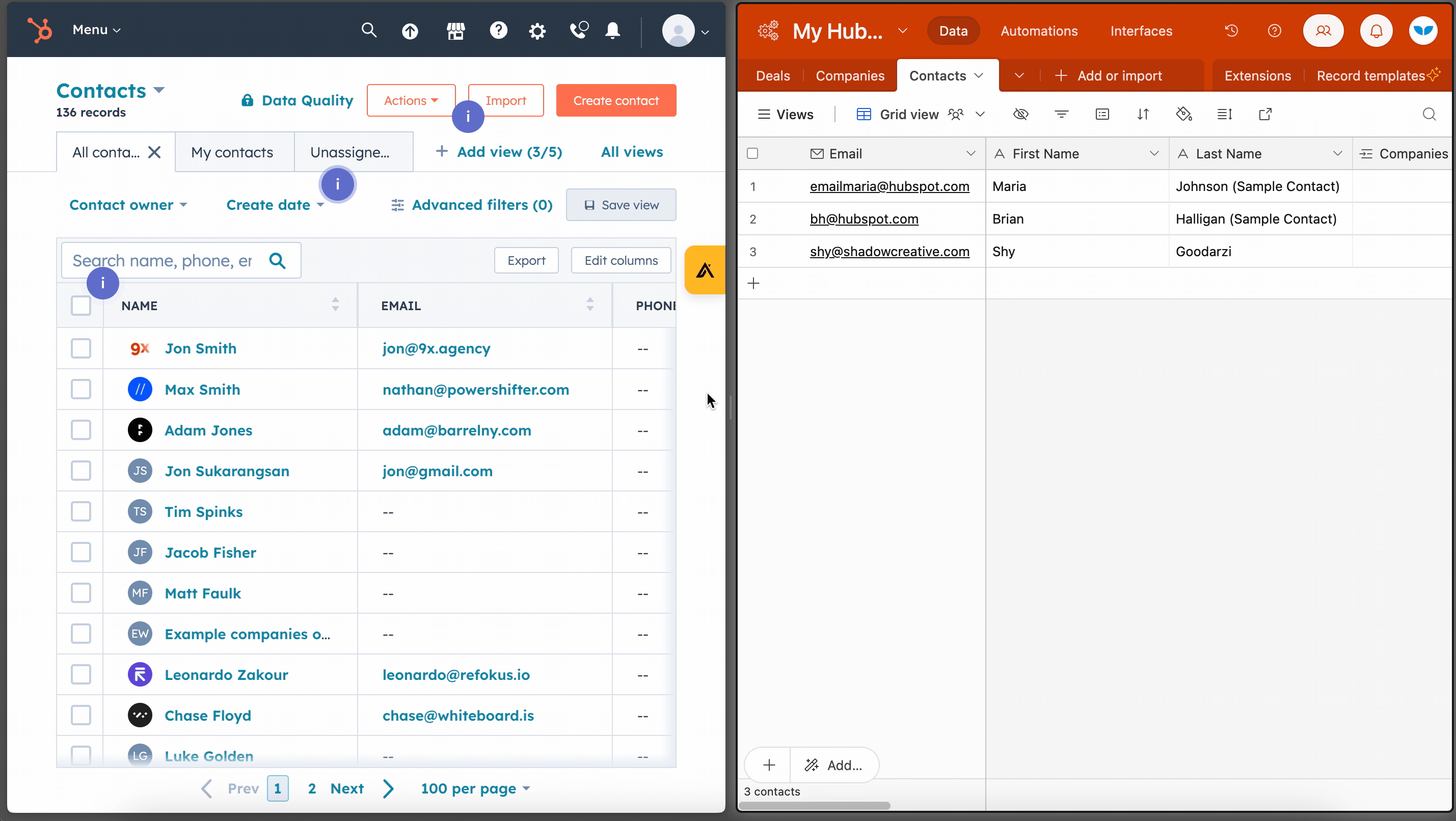This screenshot has width=1456, height=821.
Task: Click the Import button
Action: coord(505,100)
